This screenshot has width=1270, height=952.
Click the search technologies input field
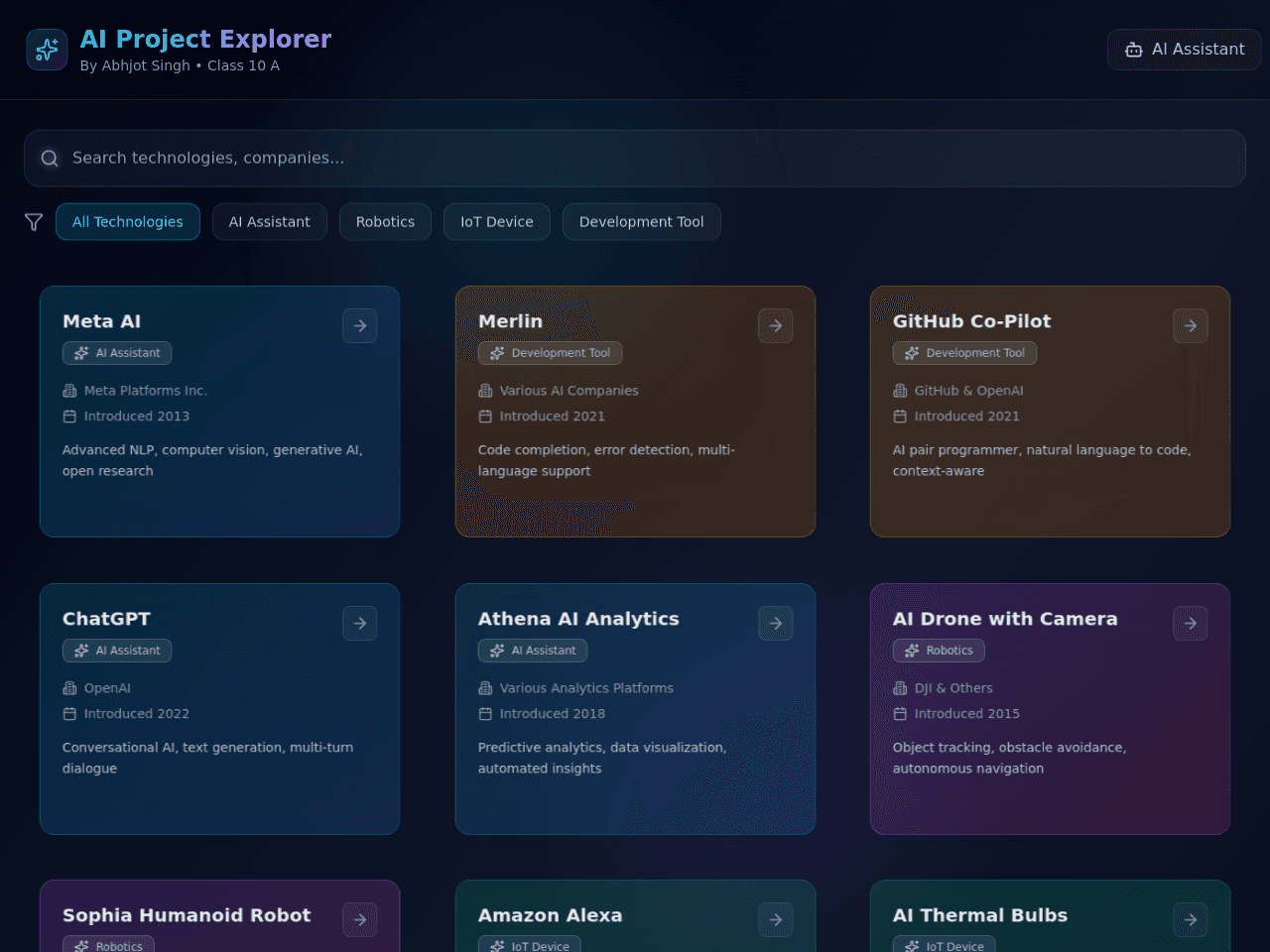[635, 159]
